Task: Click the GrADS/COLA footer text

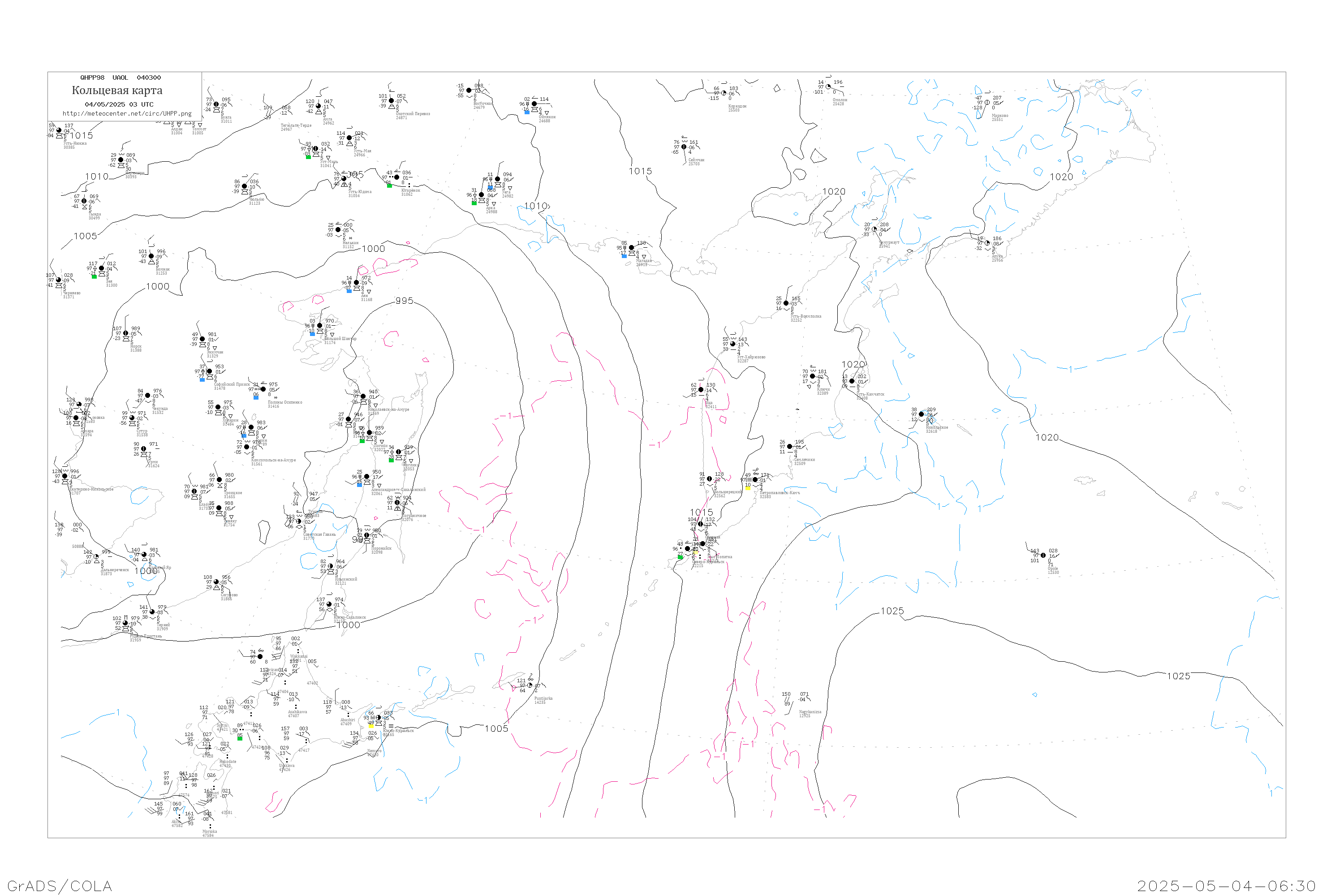Action: point(60,886)
